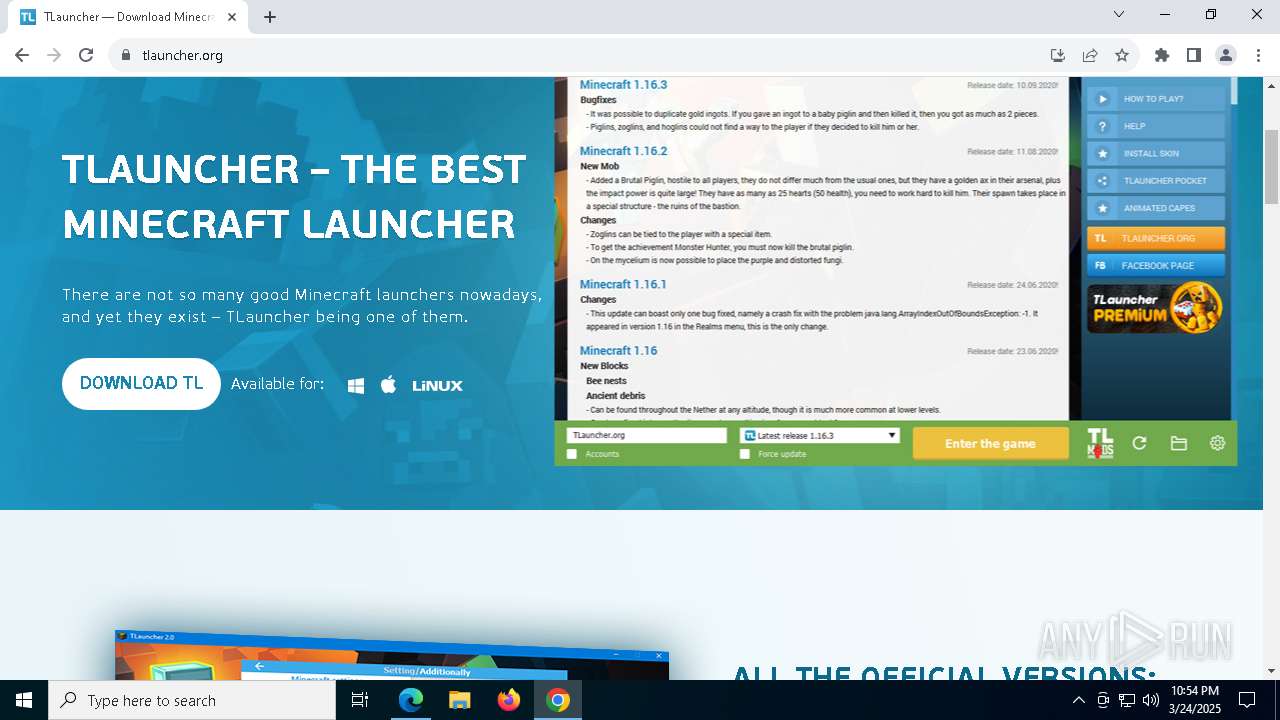Click the Minecraft 1.16.2 heading
Viewport: 1280px width, 720px height.
pos(623,151)
